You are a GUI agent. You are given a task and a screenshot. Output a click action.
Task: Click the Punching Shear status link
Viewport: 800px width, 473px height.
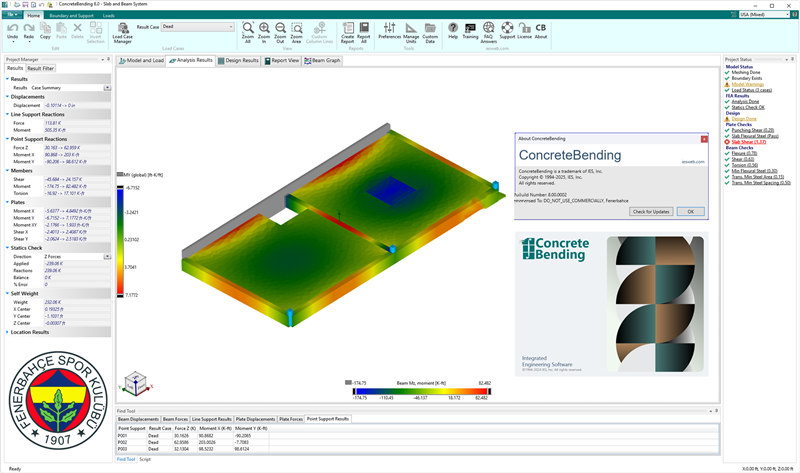click(753, 130)
